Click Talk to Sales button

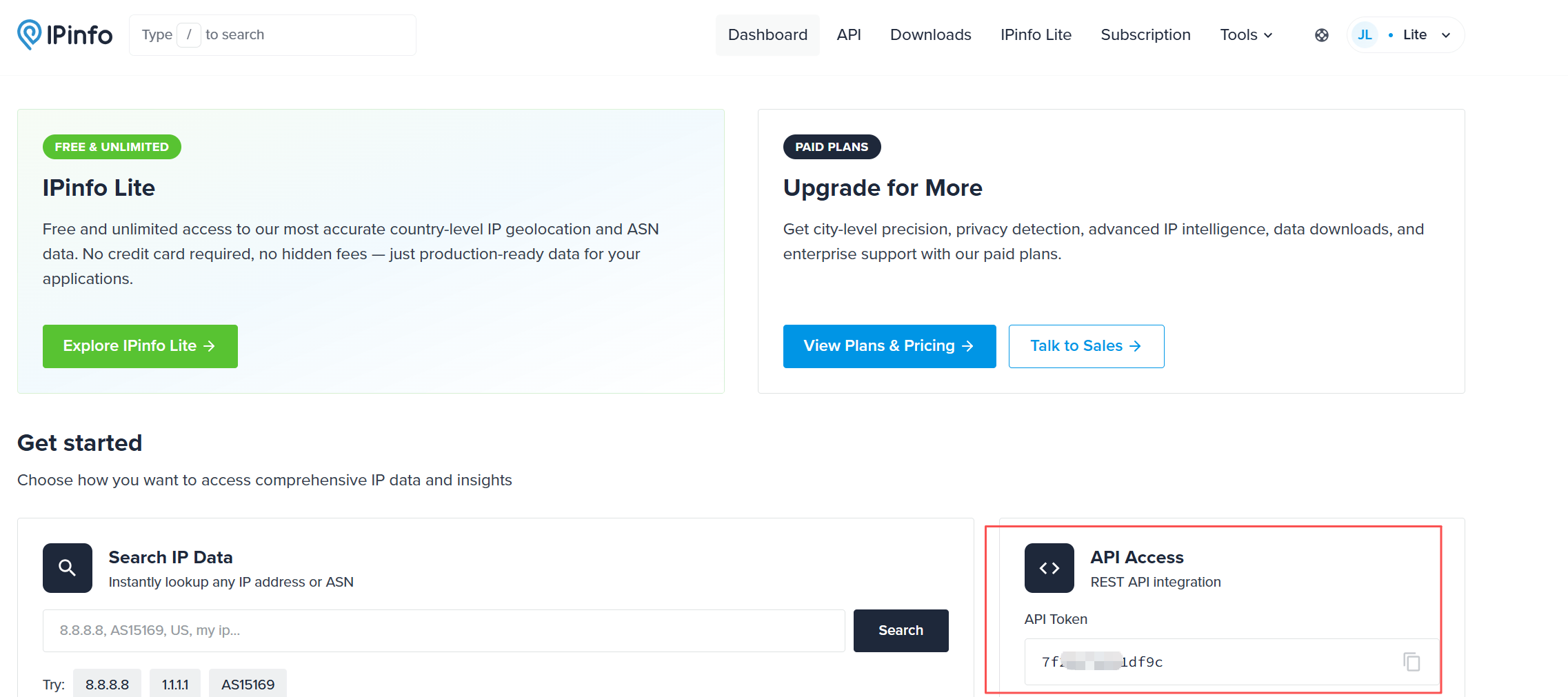point(1086,346)
